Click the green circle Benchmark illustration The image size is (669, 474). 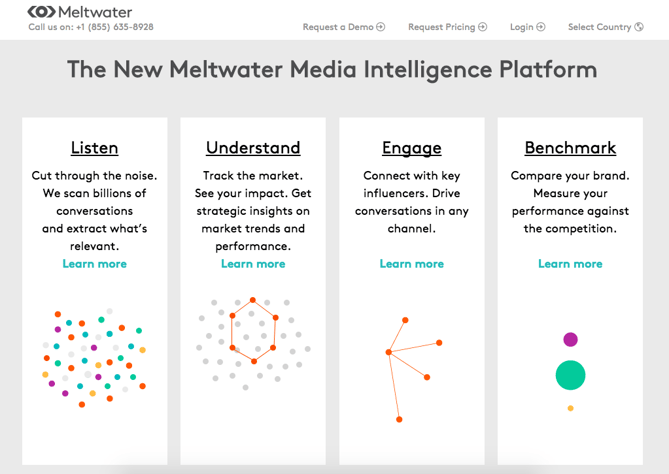[570, 375]
